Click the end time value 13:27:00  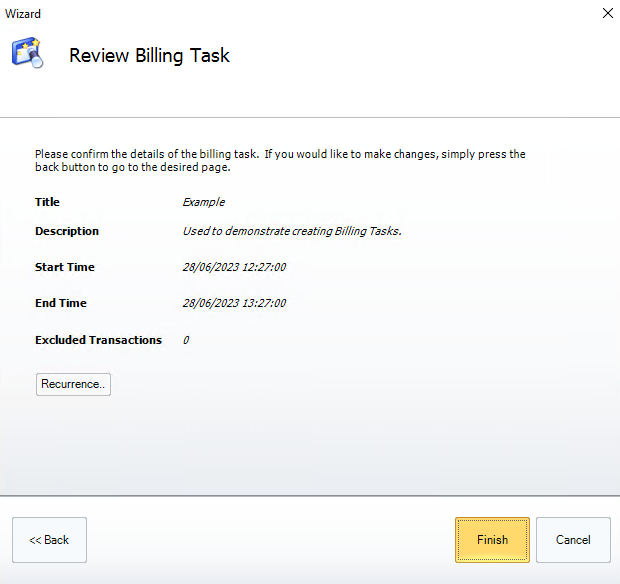click(234, 303)
